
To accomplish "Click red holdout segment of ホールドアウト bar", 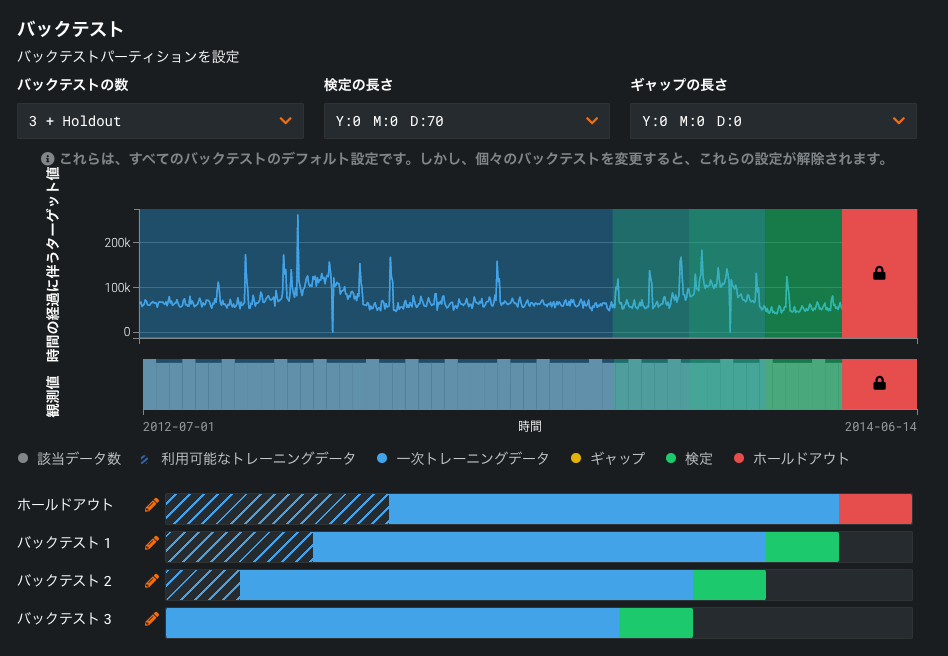I will [875, 509].
